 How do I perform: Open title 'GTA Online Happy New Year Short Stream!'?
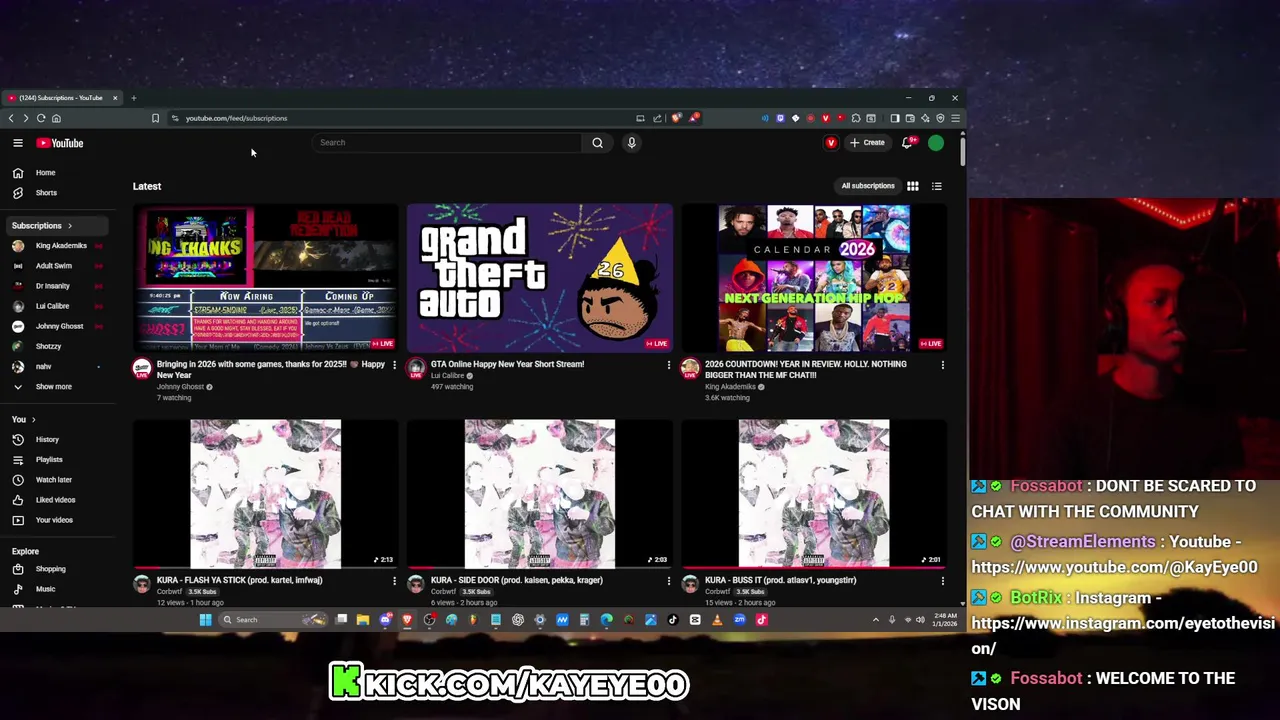(507, 364)
